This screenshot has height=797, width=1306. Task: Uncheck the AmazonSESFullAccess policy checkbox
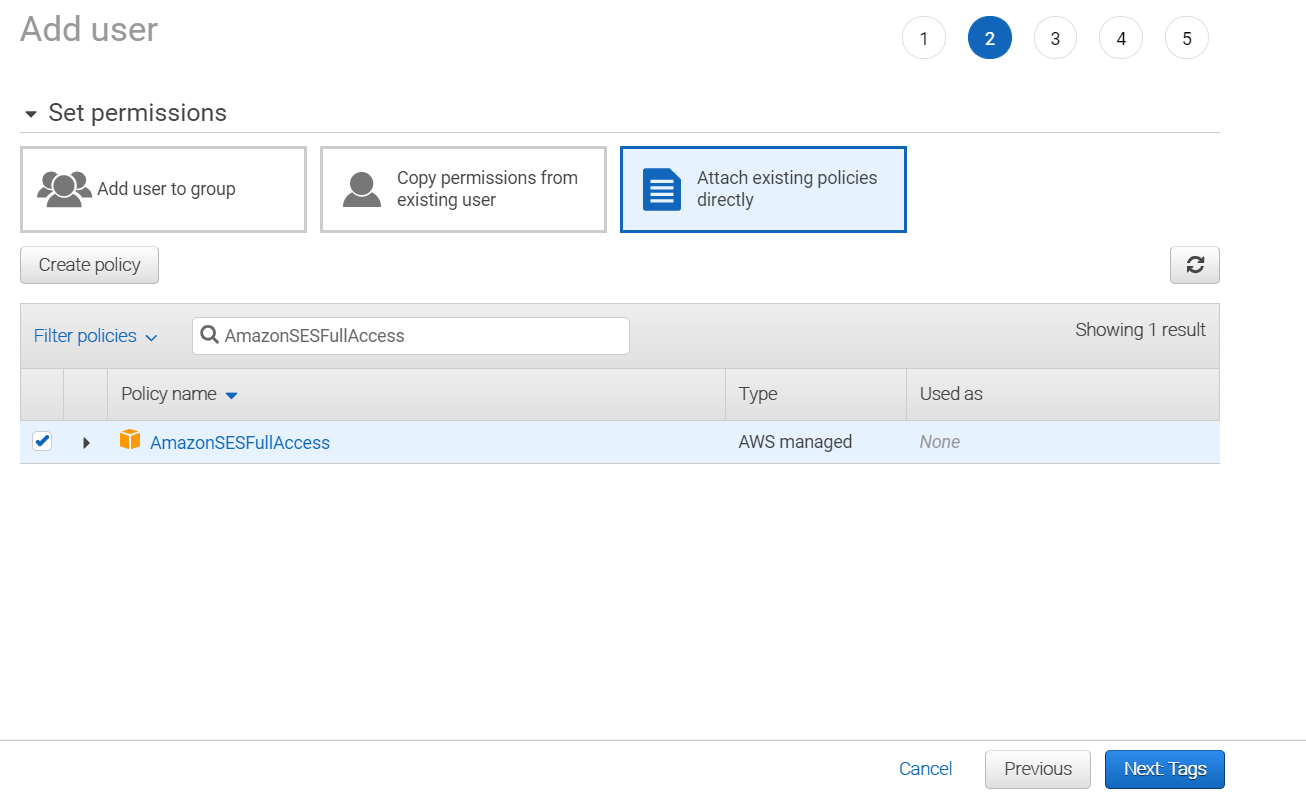tap(42, 441)
